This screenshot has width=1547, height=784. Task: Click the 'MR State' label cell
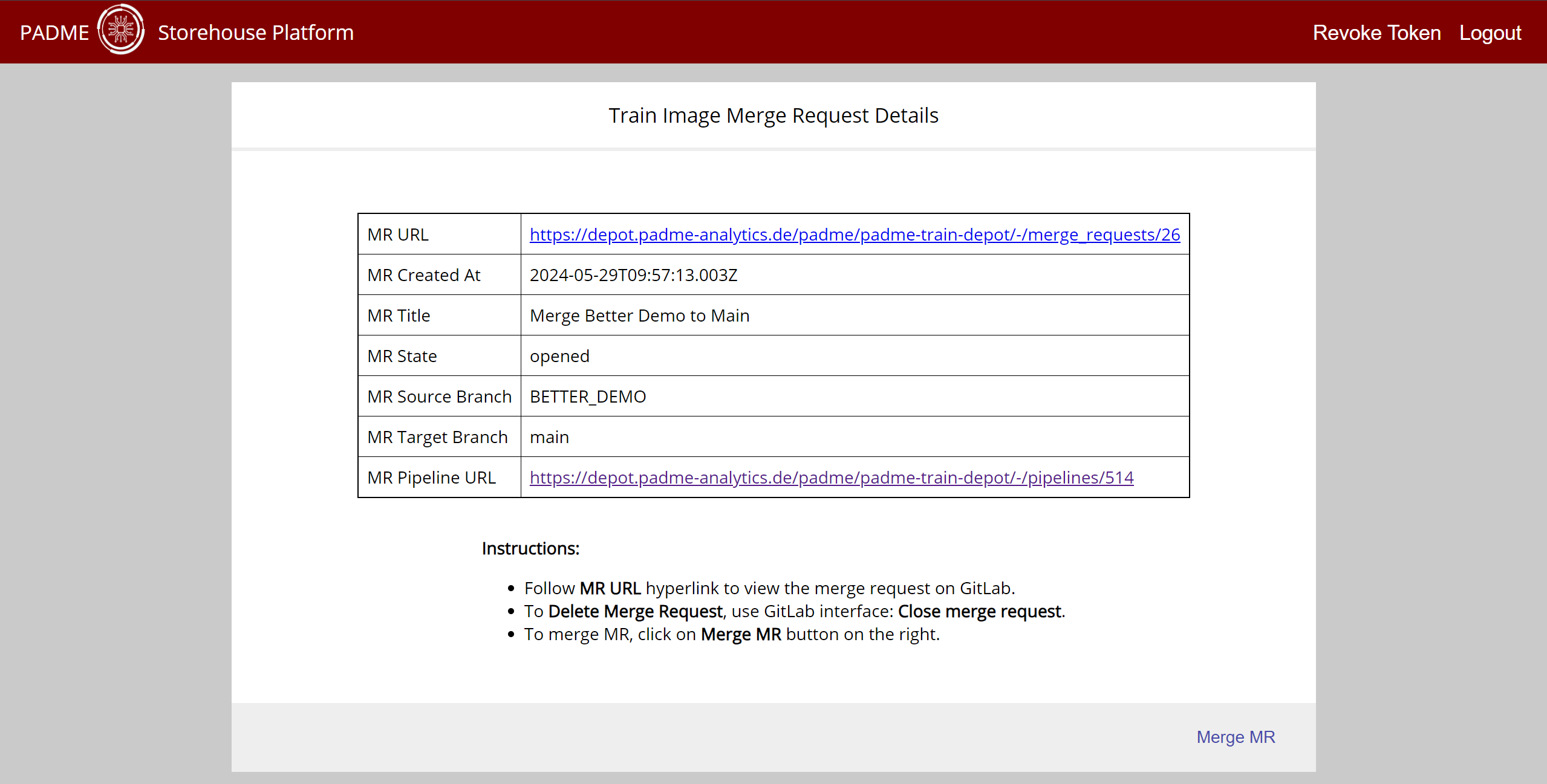439,355
